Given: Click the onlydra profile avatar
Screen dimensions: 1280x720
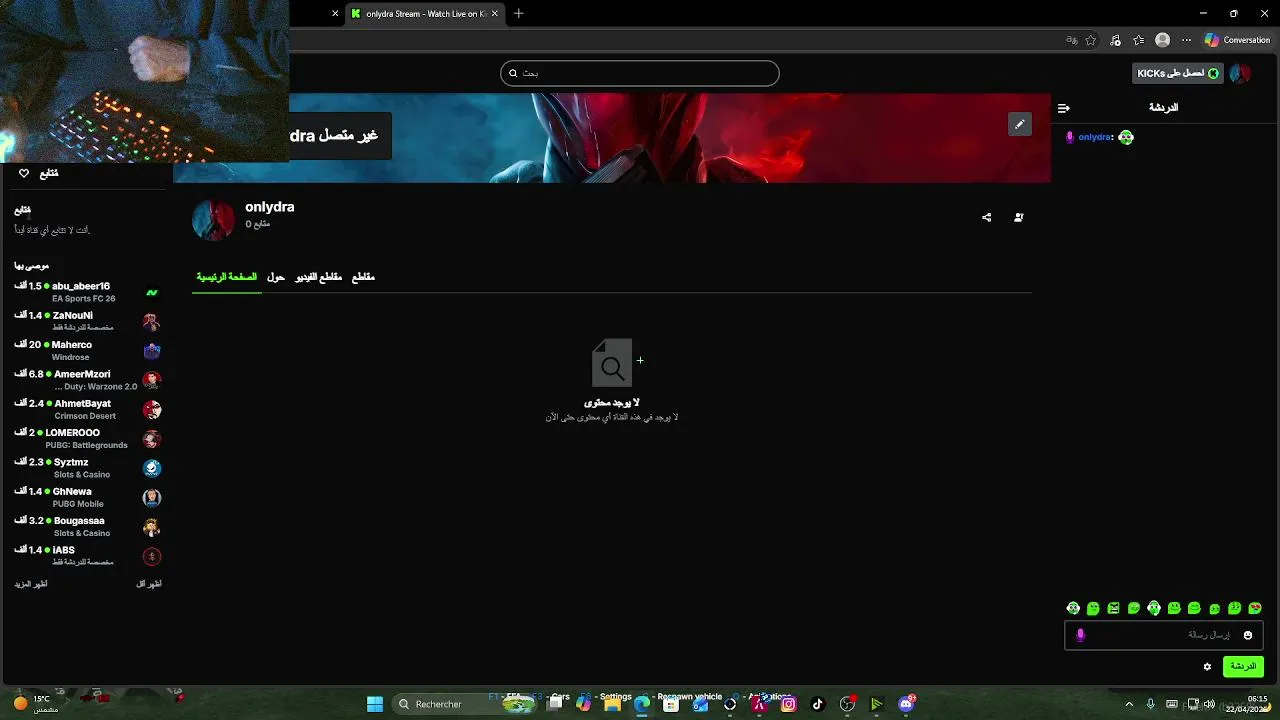Looking at the screenshot, I should click(213, 220).
